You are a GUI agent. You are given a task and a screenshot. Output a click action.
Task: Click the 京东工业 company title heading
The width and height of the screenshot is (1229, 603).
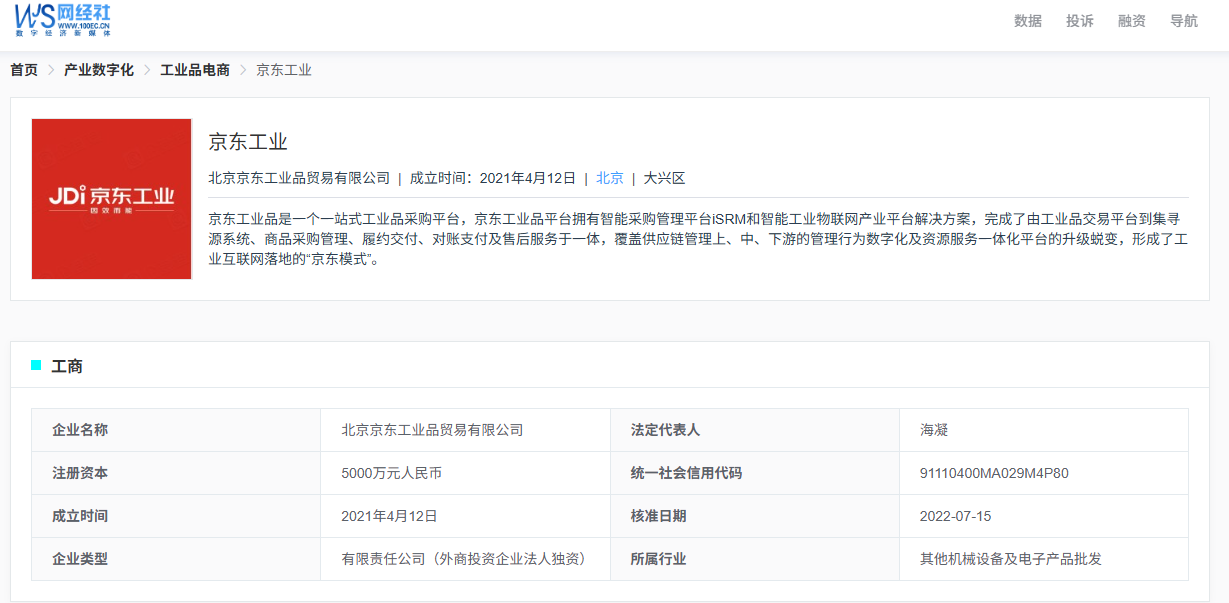(248, 142)
